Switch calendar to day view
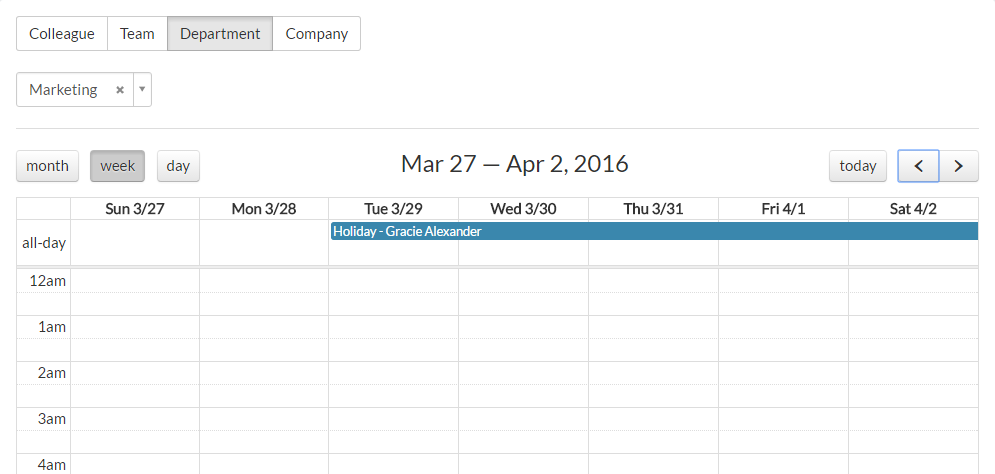The height and width of the screenshot is (474, 995). click(x=178, y=166)
